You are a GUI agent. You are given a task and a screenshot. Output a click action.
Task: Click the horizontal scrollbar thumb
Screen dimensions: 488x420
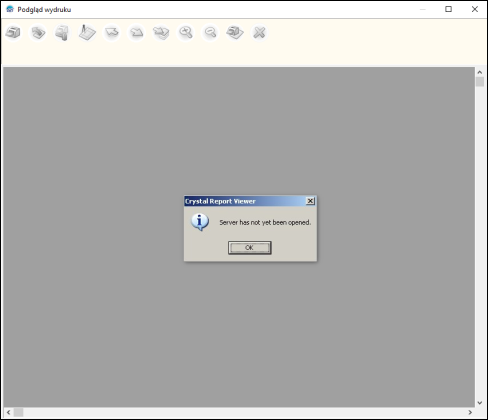coord(18,412)
